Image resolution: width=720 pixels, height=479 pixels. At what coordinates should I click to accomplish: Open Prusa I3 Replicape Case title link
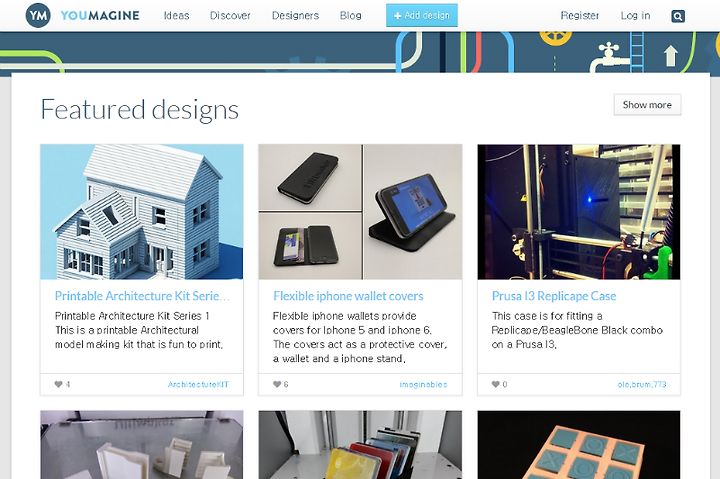tap(554, 296)
